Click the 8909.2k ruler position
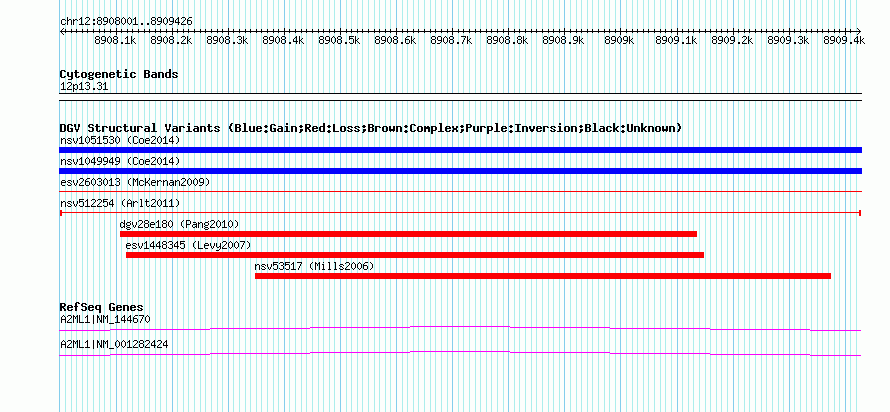Image resolution: width=890 pixels, height=412 pixels. point(732,40)
